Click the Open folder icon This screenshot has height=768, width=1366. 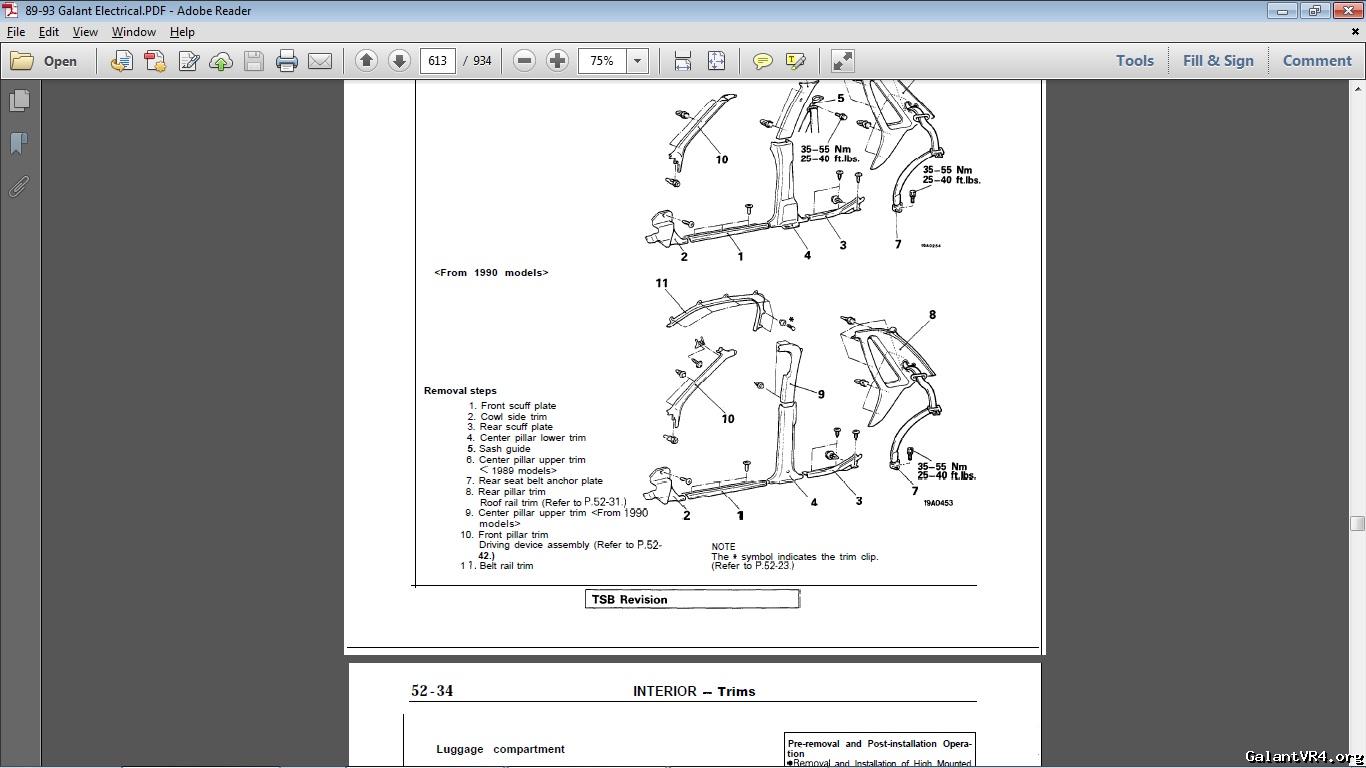tap(22, 61)
